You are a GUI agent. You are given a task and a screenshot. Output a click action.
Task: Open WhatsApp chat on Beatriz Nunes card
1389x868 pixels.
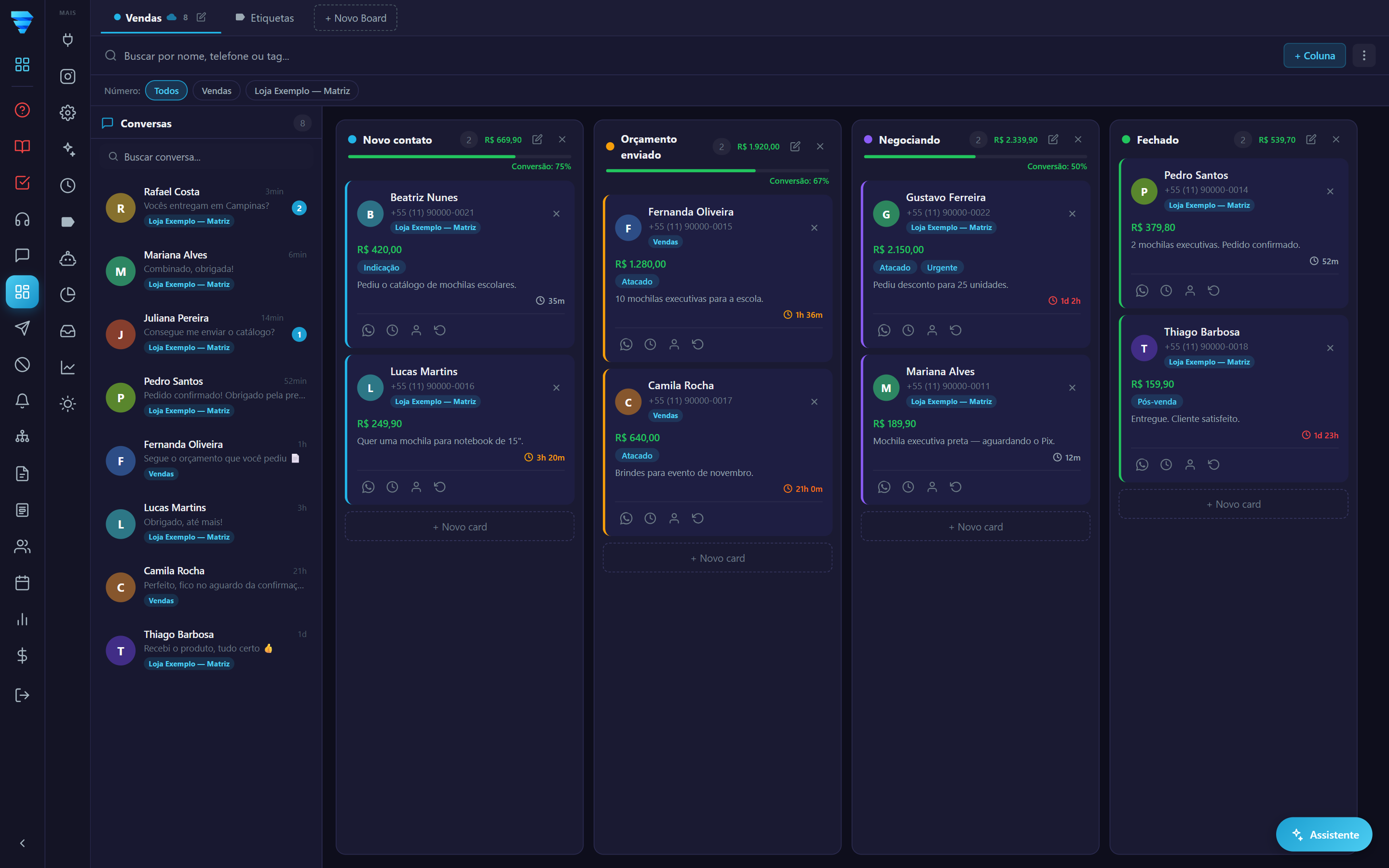tap(368, 330)
